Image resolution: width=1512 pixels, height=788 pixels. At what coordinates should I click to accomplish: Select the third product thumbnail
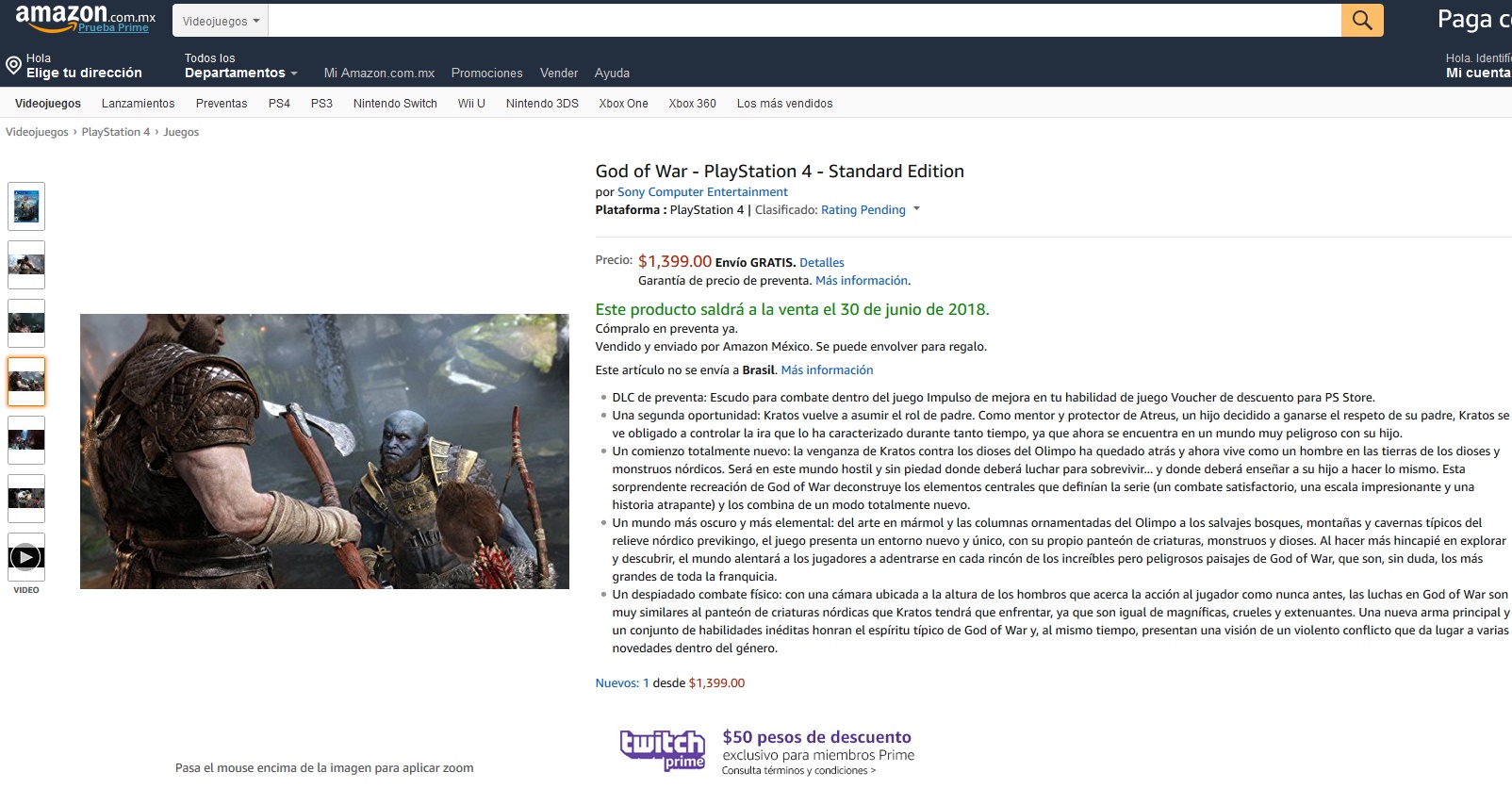click(x=26, y=323)
